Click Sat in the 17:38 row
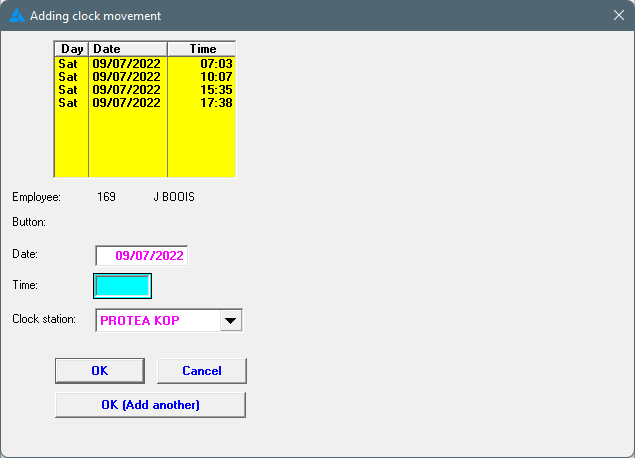The height and width of the screenshot is (458, 635). pyautogui.click(x=68, y=102)
